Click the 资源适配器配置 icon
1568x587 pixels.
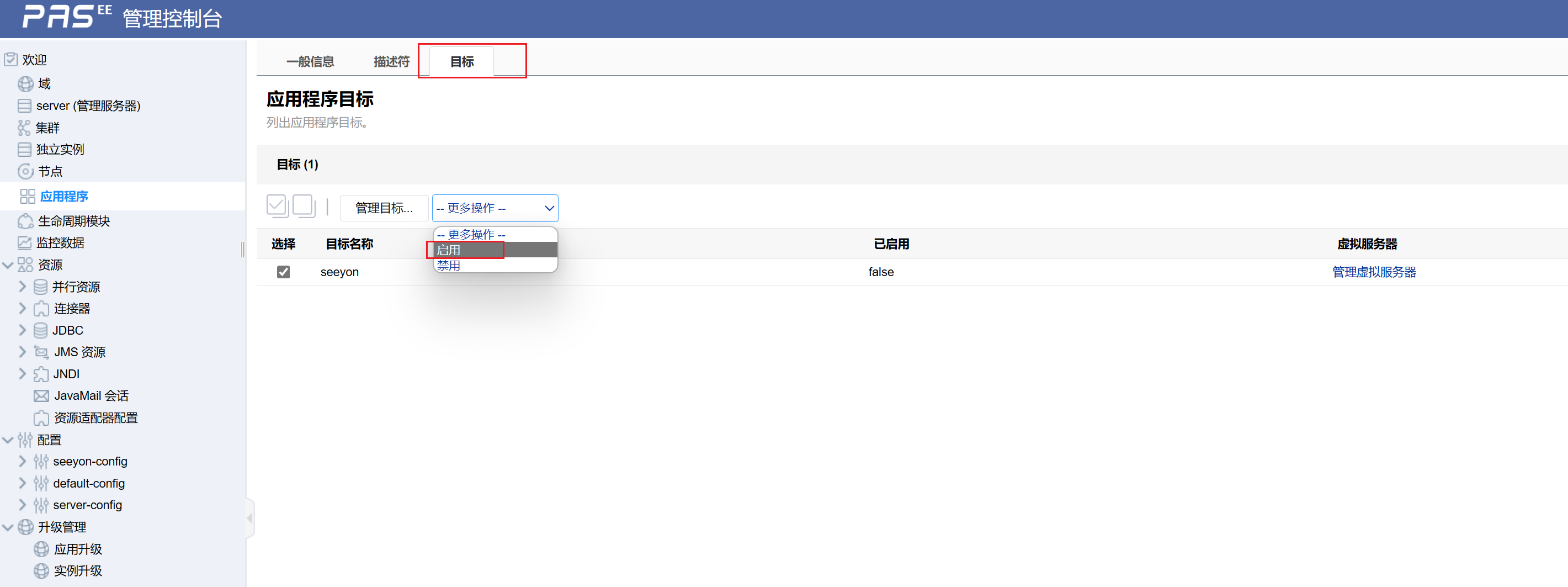pos(41,417)
